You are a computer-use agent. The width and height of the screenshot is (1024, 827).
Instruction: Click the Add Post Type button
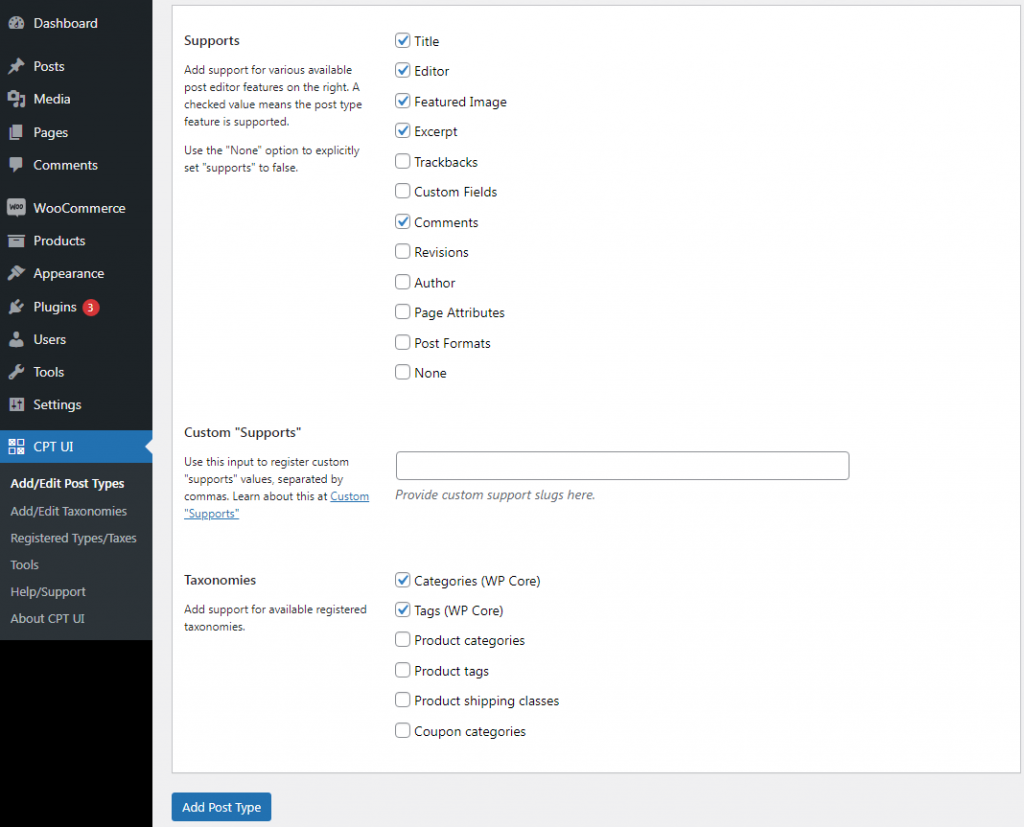221,806
